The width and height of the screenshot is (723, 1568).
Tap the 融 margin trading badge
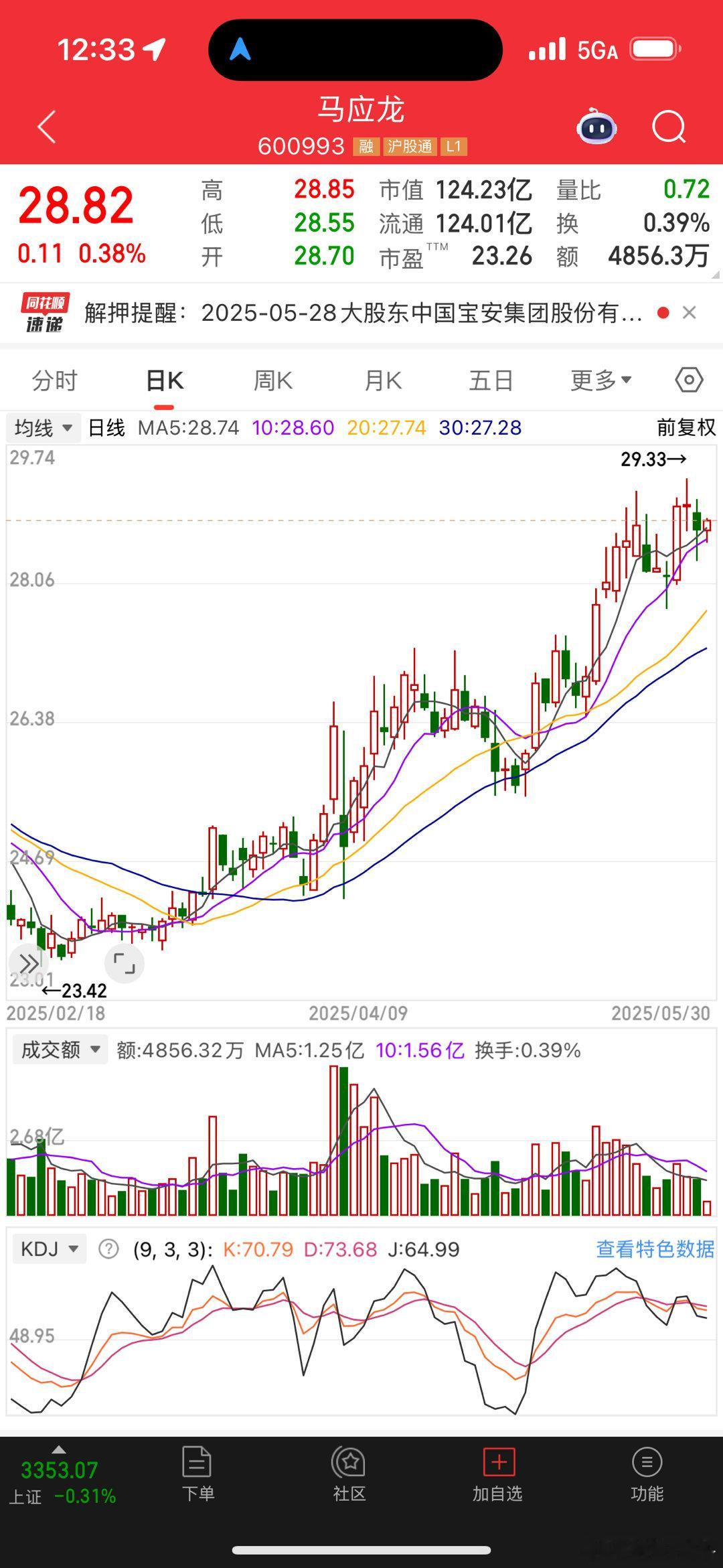[366, 146]
